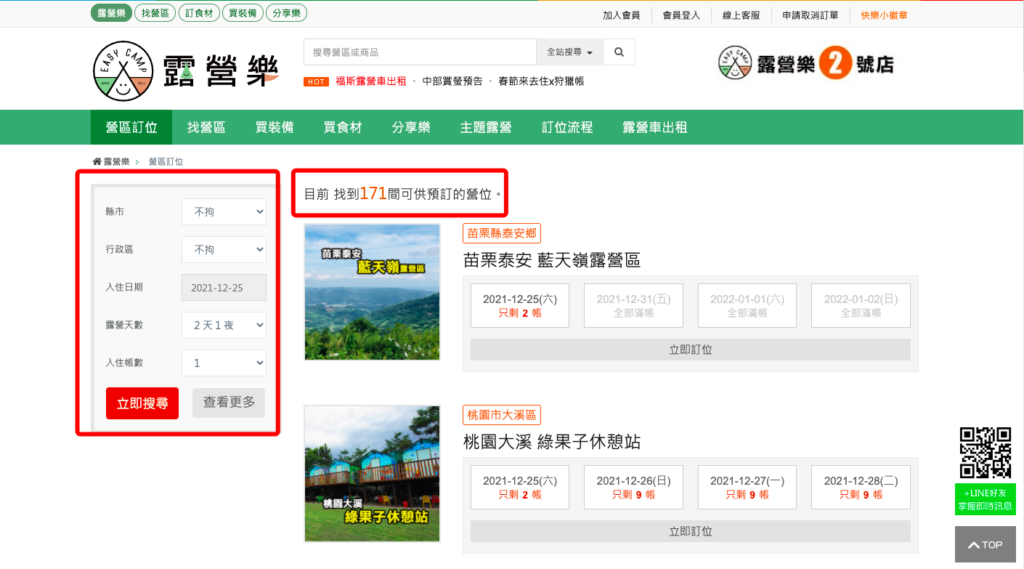
Task: Open the 露營樂 2號店 logo link
Action: 805,64
